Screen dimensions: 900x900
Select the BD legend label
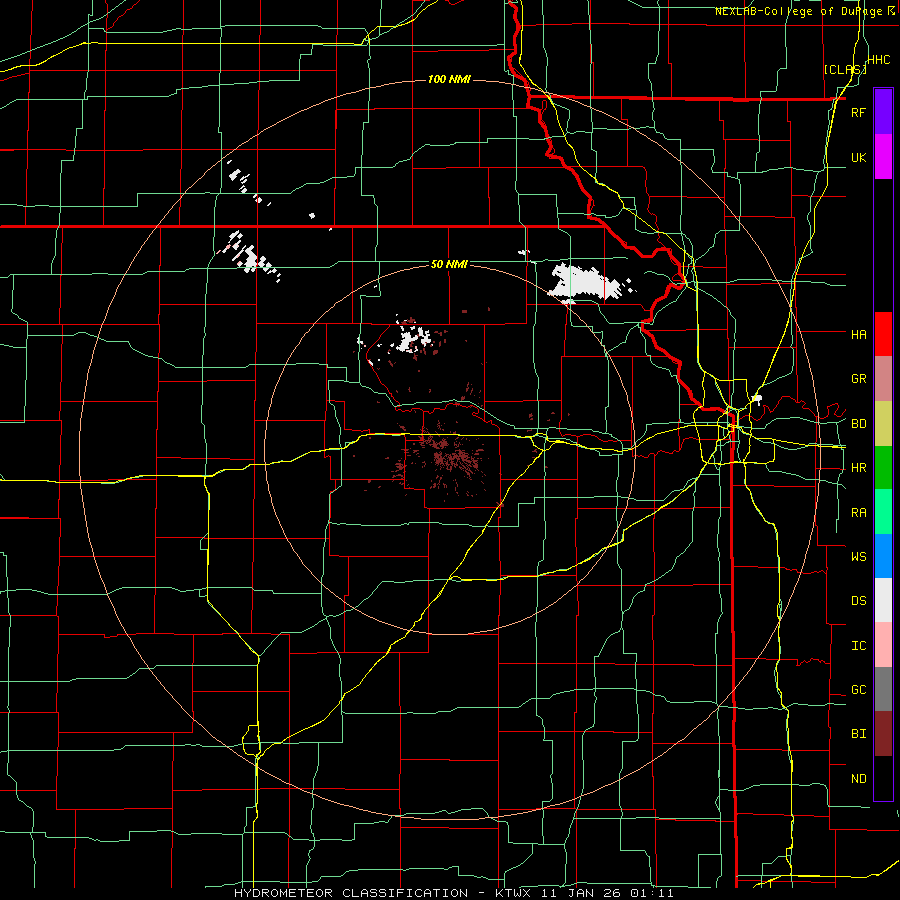pos(858,424)
